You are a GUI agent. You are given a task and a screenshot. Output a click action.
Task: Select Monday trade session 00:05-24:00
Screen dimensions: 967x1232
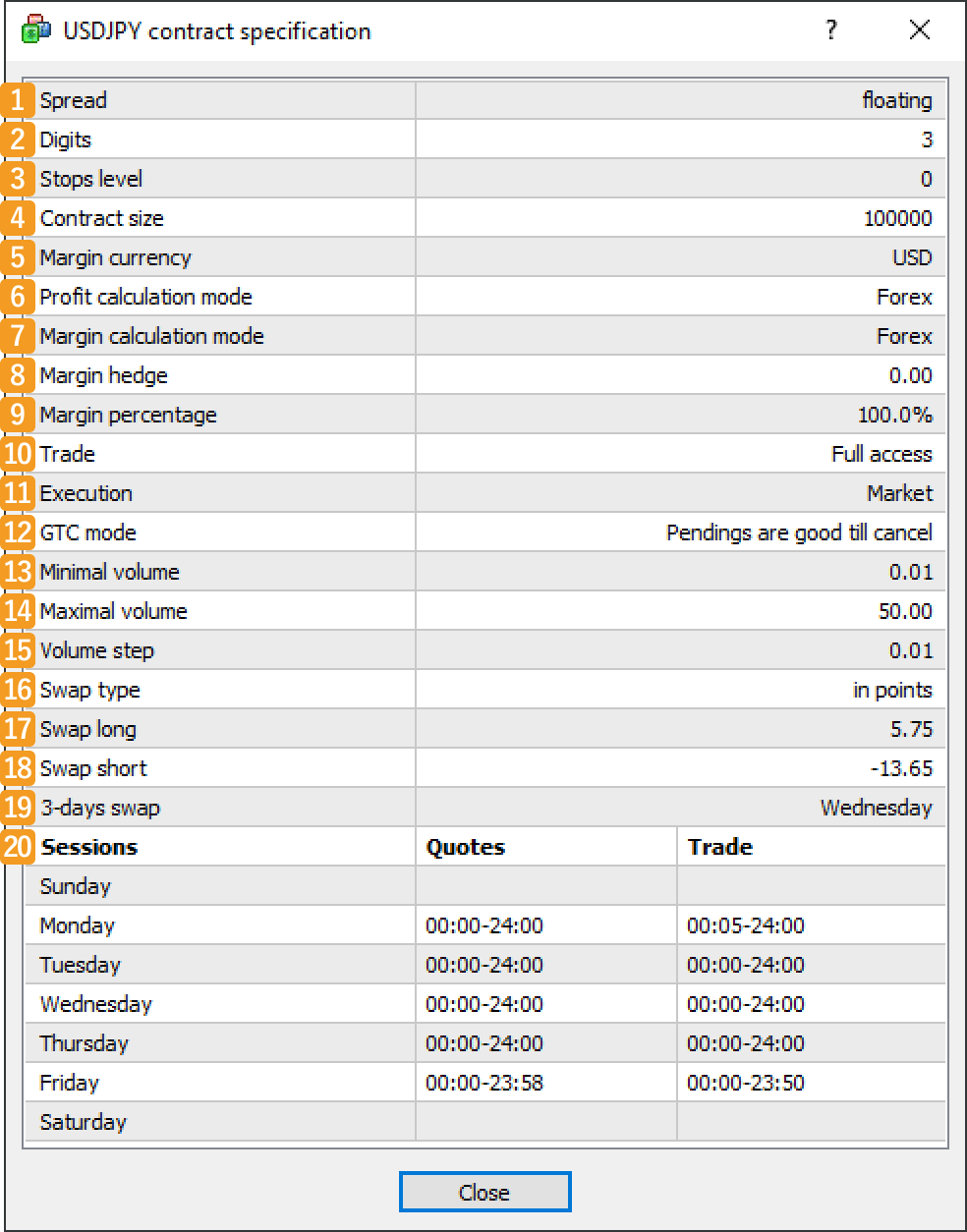tap(745, 925)
